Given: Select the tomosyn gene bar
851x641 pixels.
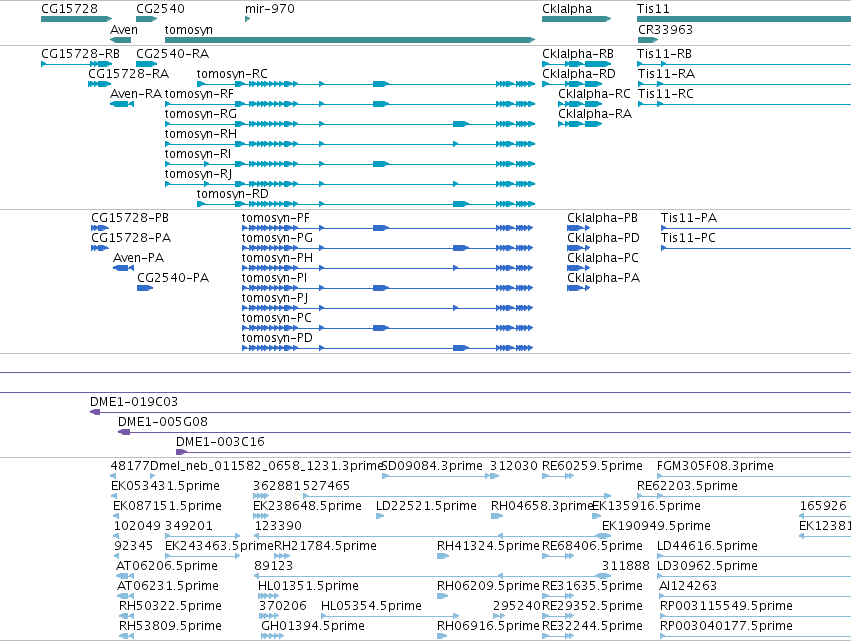Looking at the screenshot, I should coord(350,40).
